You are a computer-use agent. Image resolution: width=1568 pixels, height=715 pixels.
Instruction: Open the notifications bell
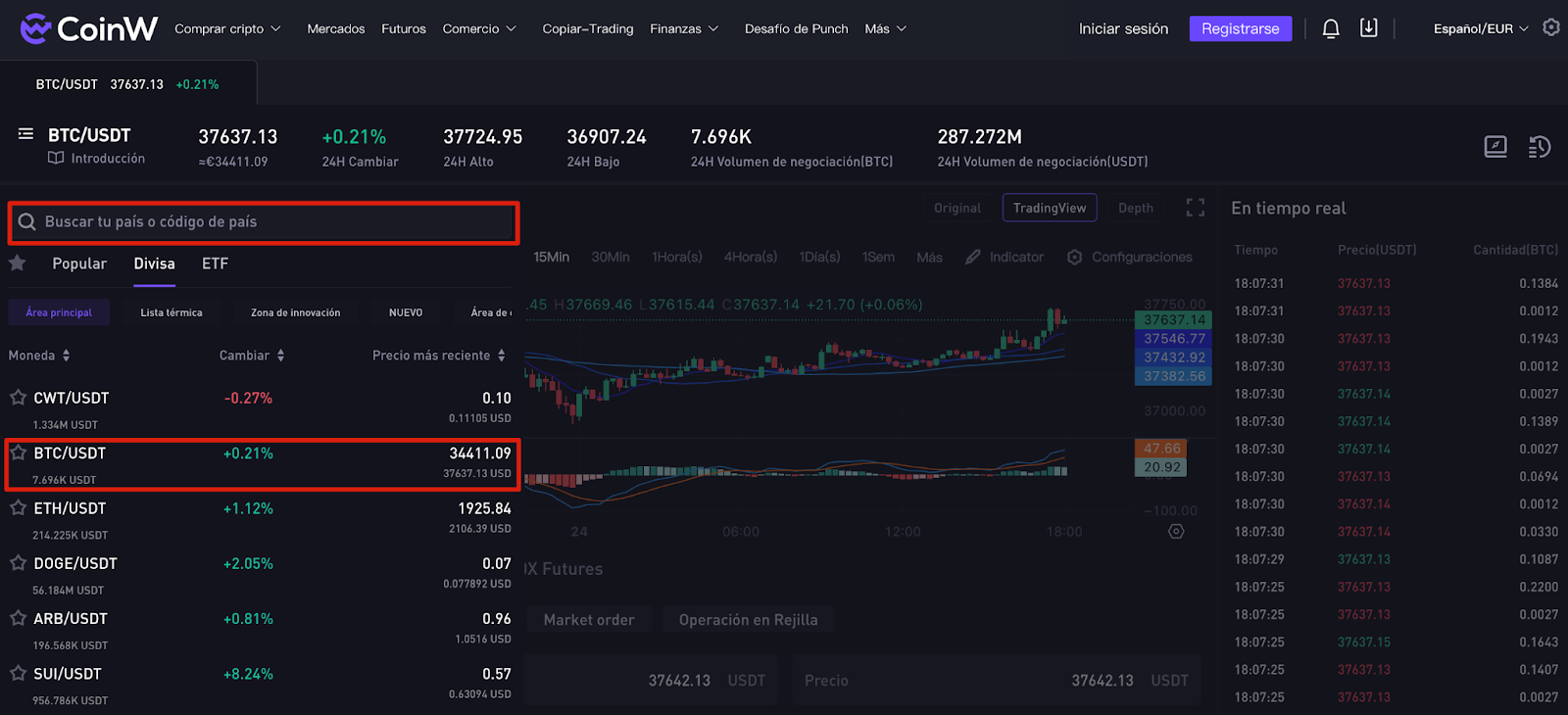pos(1331,28)
